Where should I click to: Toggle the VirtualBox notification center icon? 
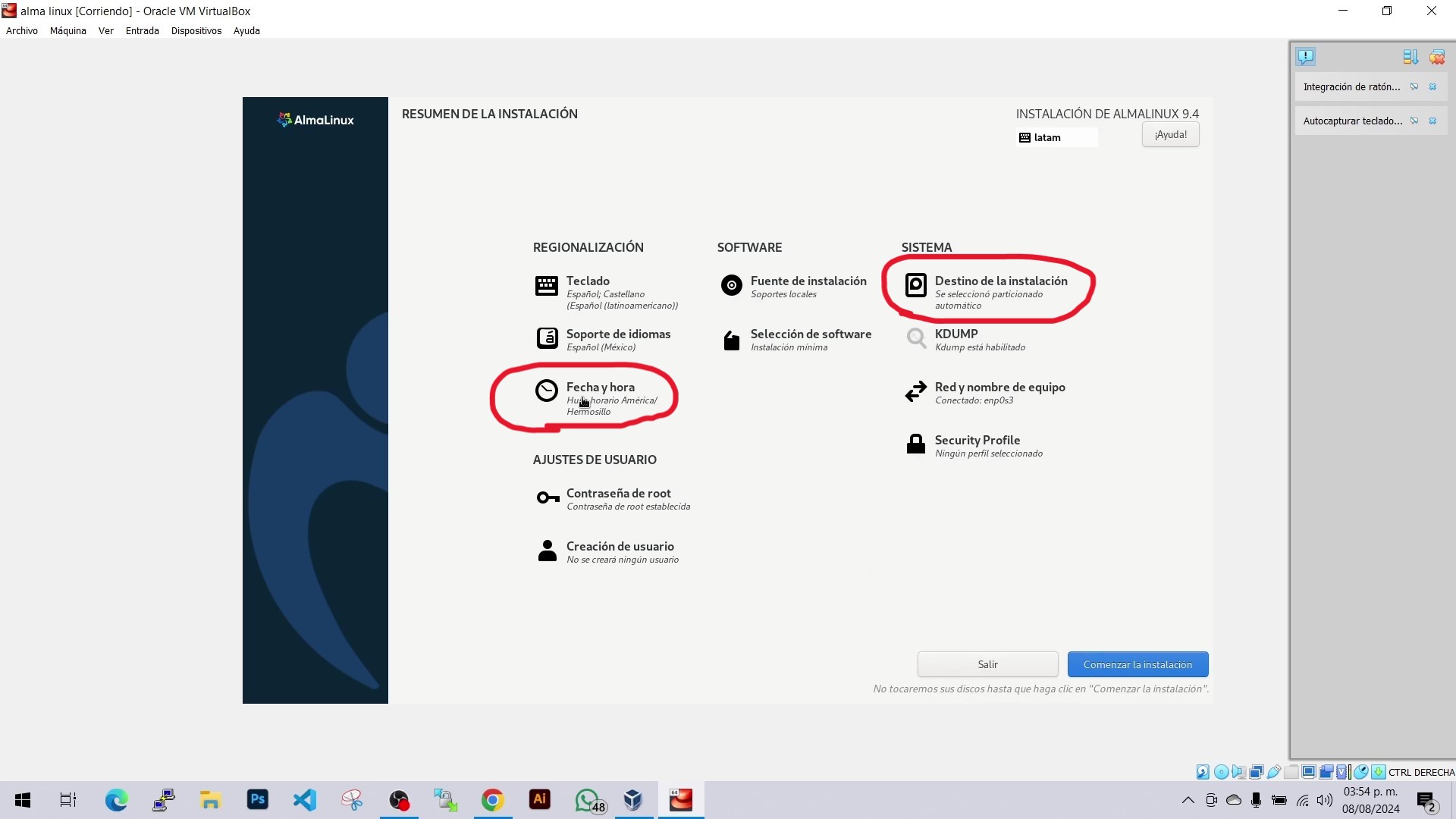tap(1305, 57)
